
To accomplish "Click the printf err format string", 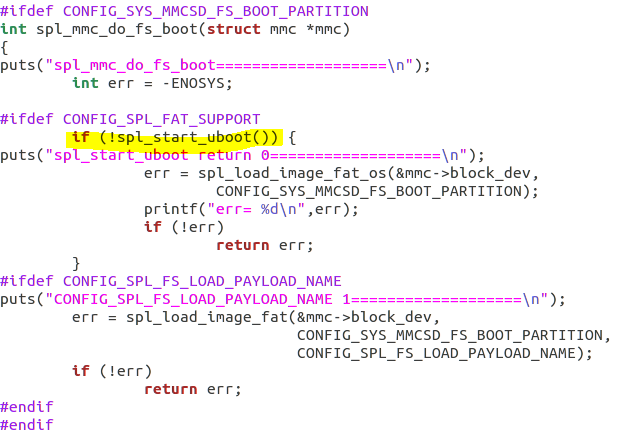I will 257,209.
